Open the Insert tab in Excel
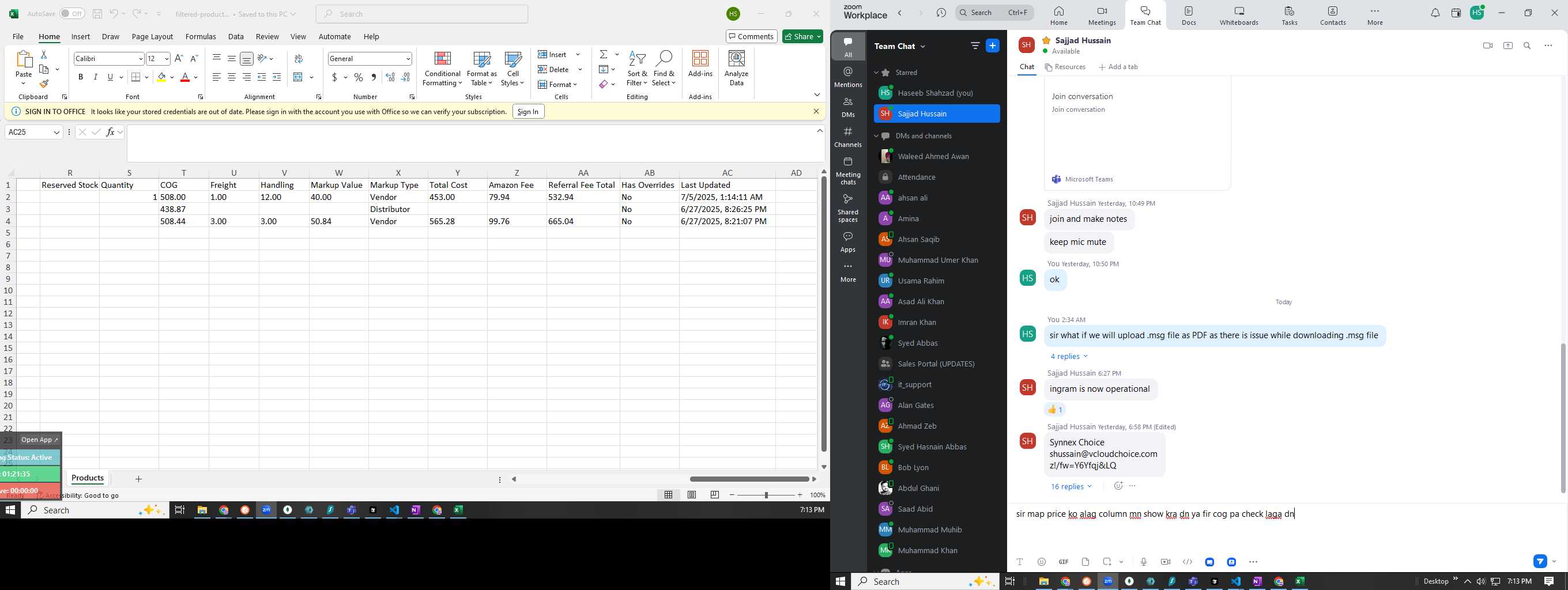The image size is (1568, 590). (80, 36)
